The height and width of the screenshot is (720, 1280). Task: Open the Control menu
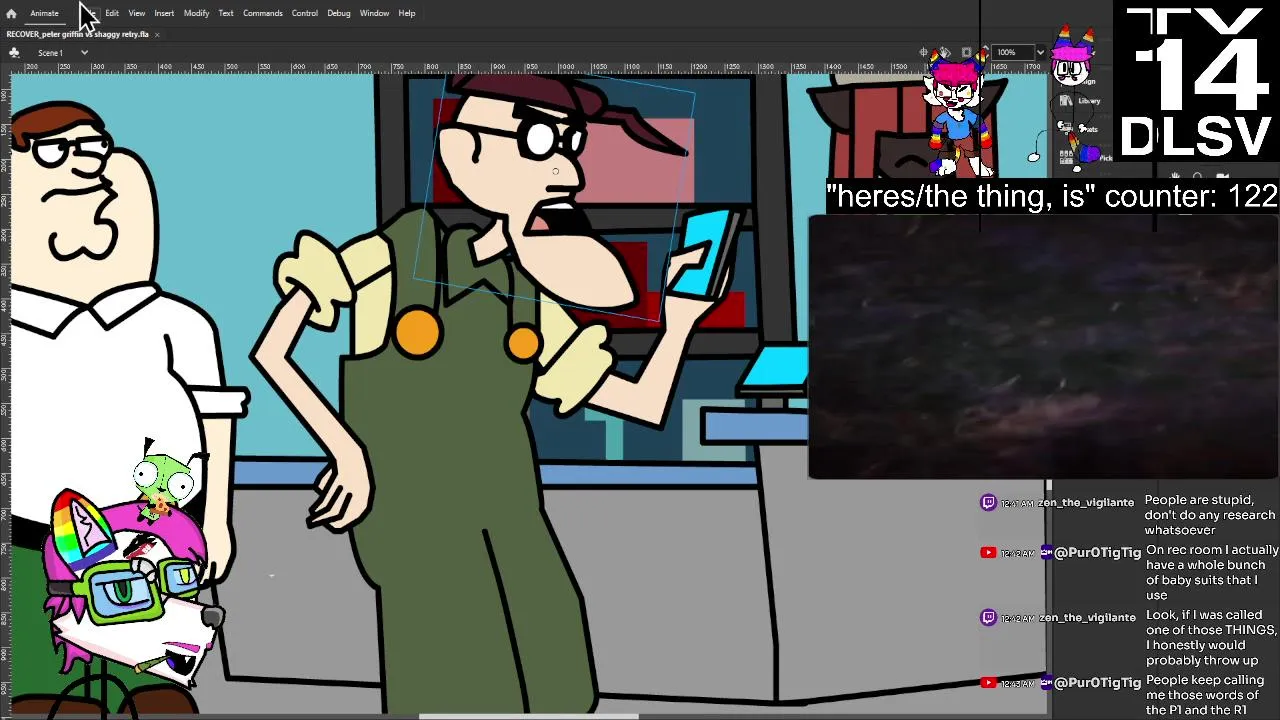305,13
